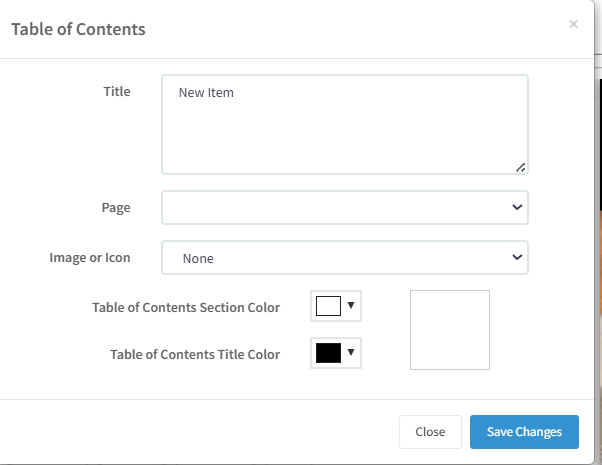Image resolution: width=602 pixels, height=465 pixels.
Task: Click the "Image or Icon" field label
Action: pyautogui.click(x=90, y=257)
